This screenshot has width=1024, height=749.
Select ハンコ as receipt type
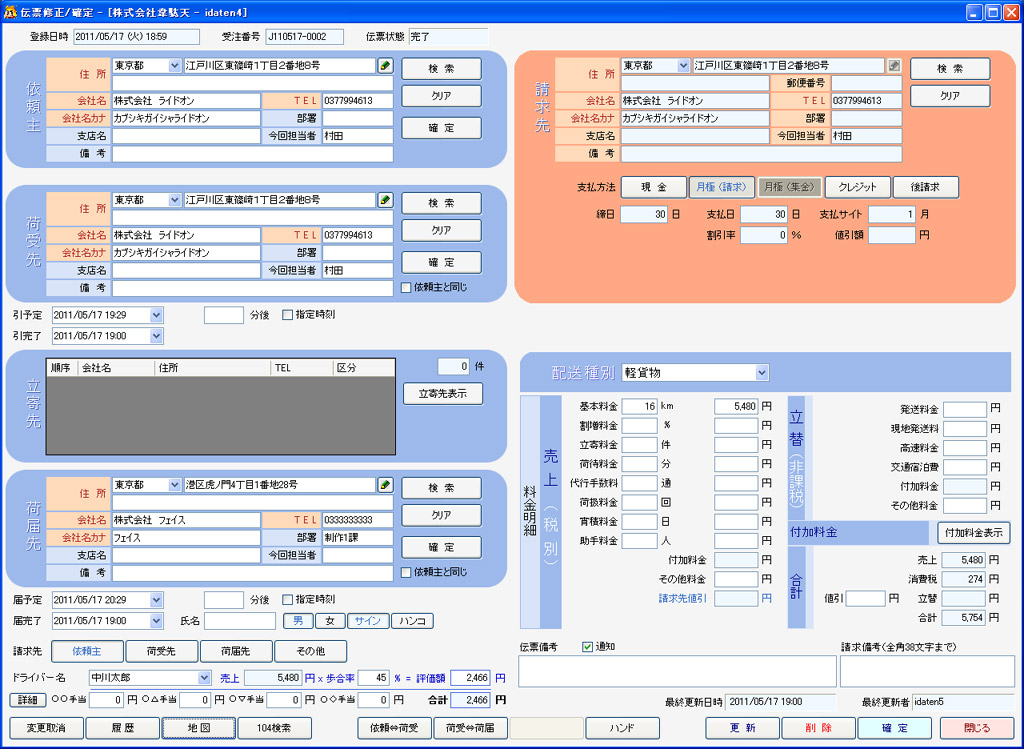412,621
